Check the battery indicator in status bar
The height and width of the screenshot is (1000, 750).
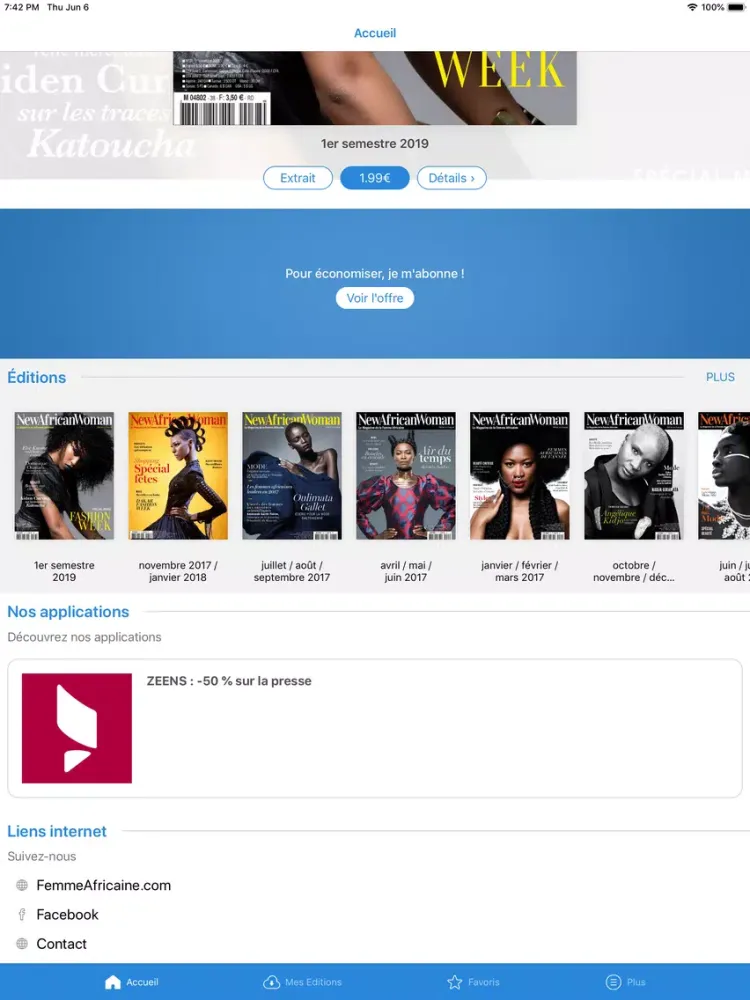tap(736, 8)
